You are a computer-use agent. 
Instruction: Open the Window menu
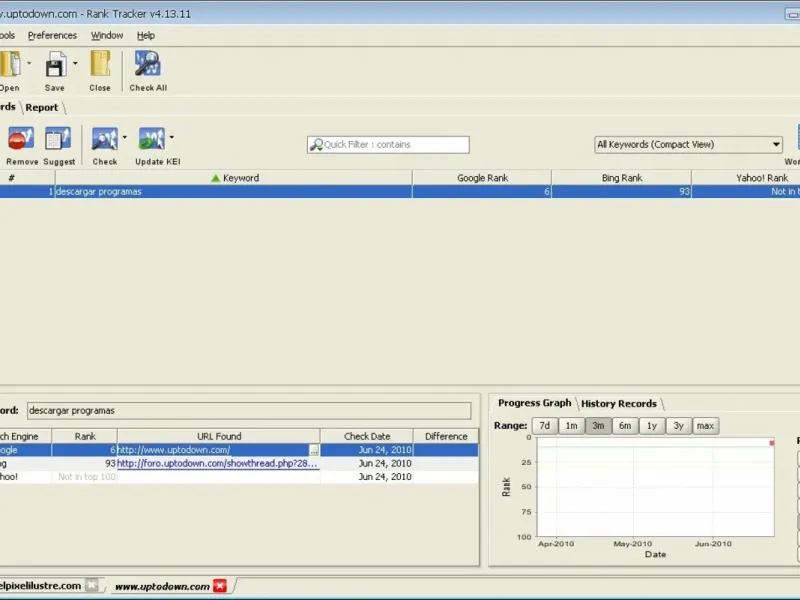coord(107,35)
